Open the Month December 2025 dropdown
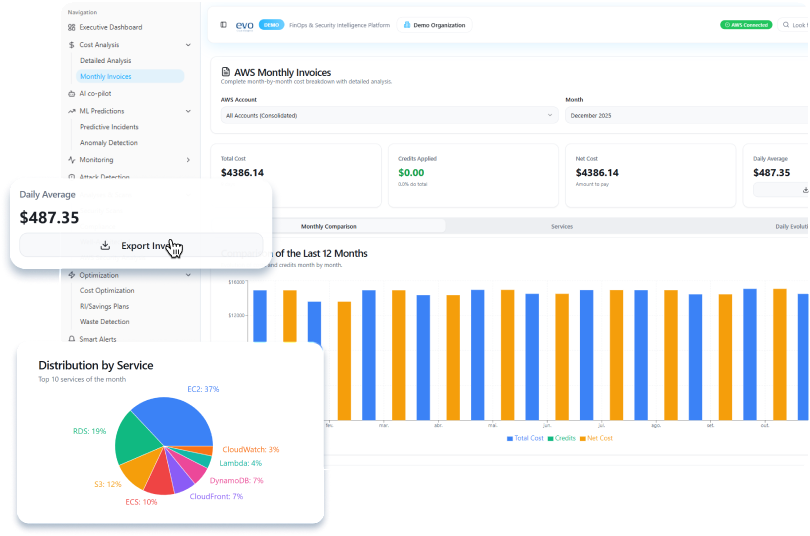Screen dimensions: 810x536 click(687, 115)
